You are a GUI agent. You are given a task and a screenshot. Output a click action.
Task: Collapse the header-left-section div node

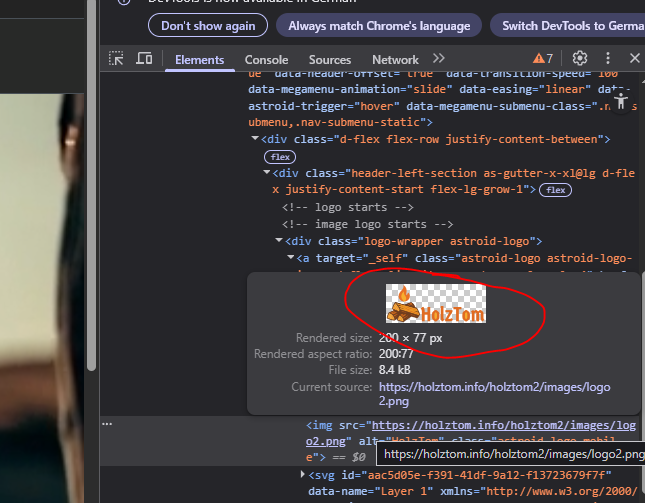point(266,173)
